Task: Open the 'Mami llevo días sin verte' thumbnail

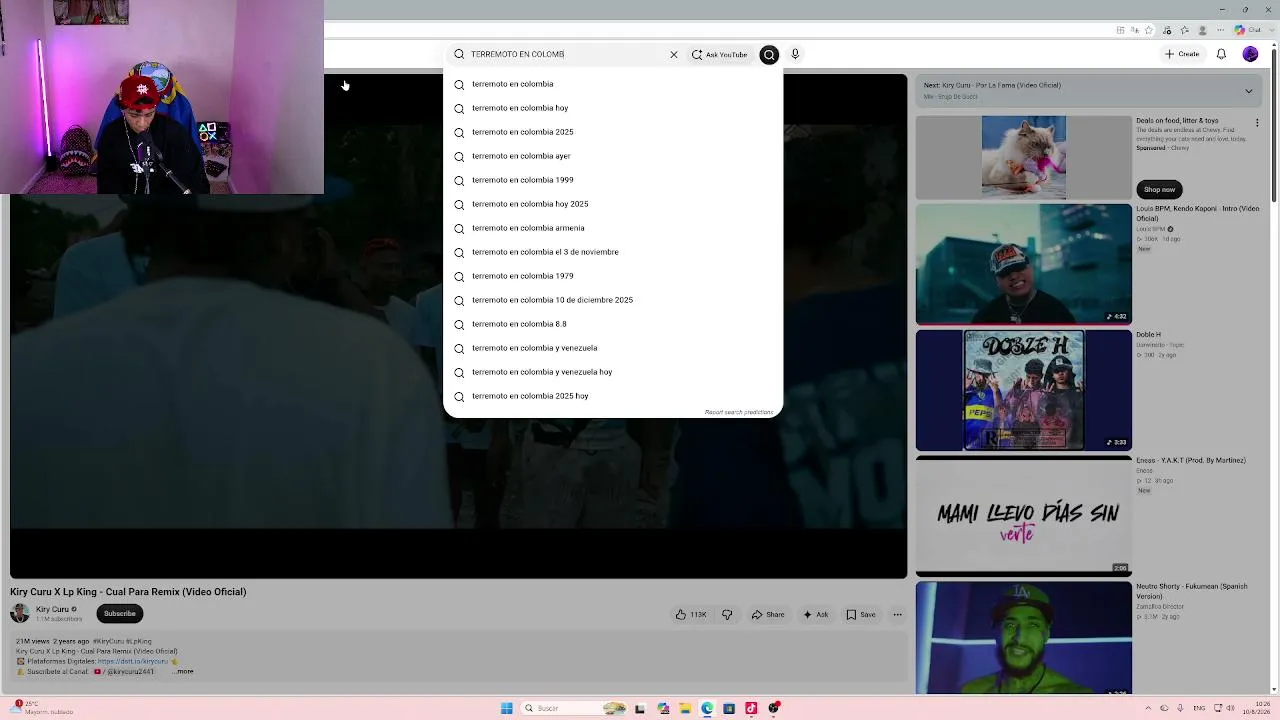Action: tap(1024, 516)
